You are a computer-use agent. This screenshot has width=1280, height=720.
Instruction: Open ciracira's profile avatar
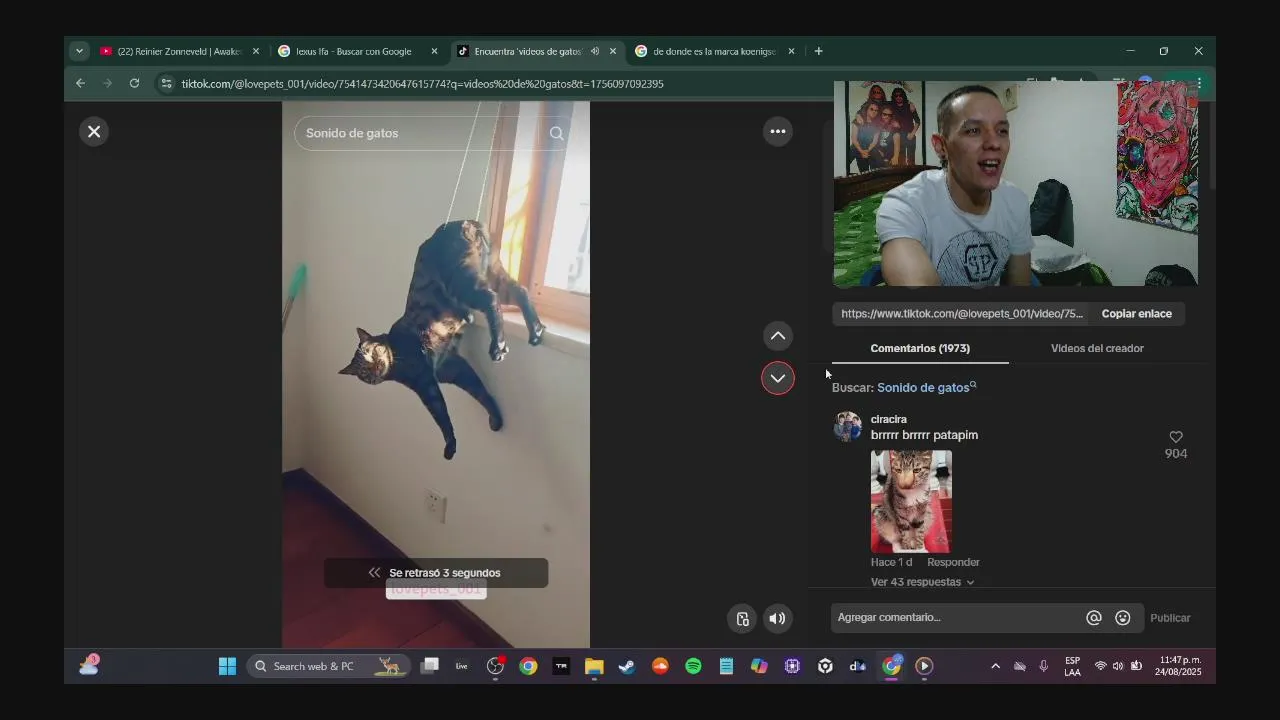(x=848, y=426)
